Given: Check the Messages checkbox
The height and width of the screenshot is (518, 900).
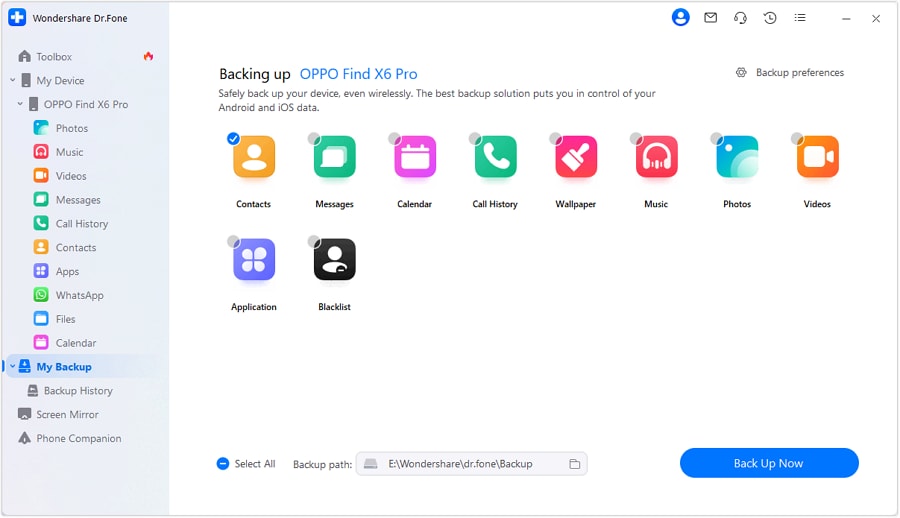Looking at the screenshot, I should tap(313, 138).
